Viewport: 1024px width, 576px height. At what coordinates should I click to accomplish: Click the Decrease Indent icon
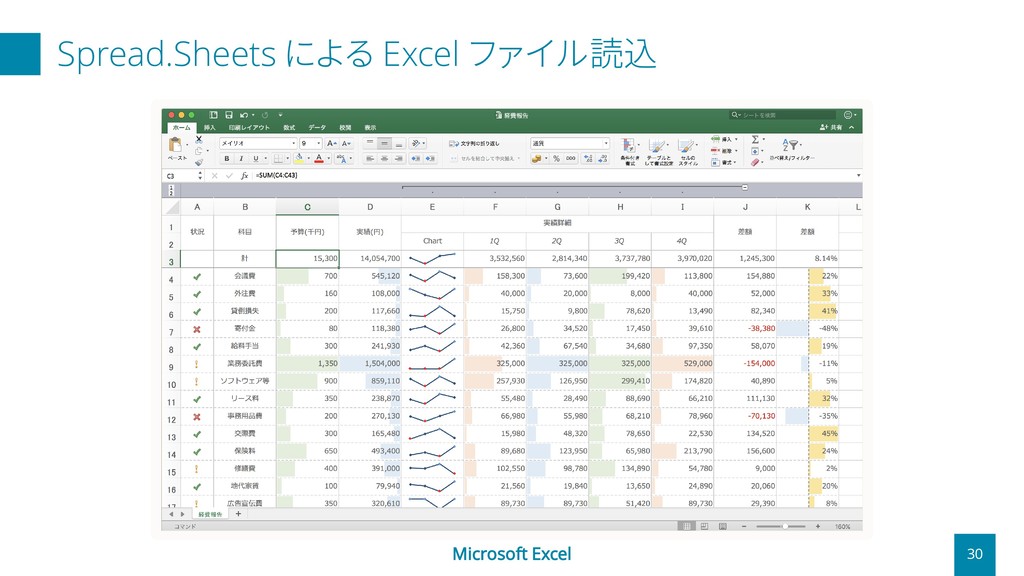pyautogui.click(x=415, y=159)
